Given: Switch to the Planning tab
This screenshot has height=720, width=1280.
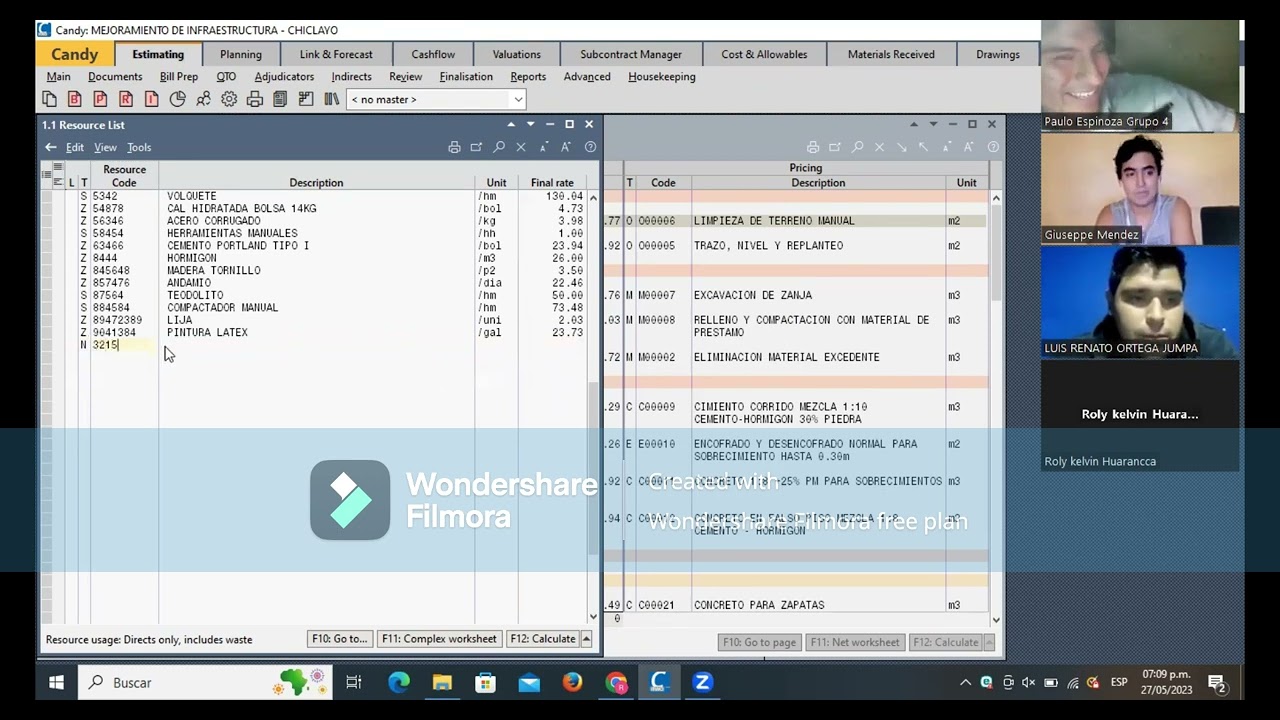Looking at the screenshot, I should (241, 54).
